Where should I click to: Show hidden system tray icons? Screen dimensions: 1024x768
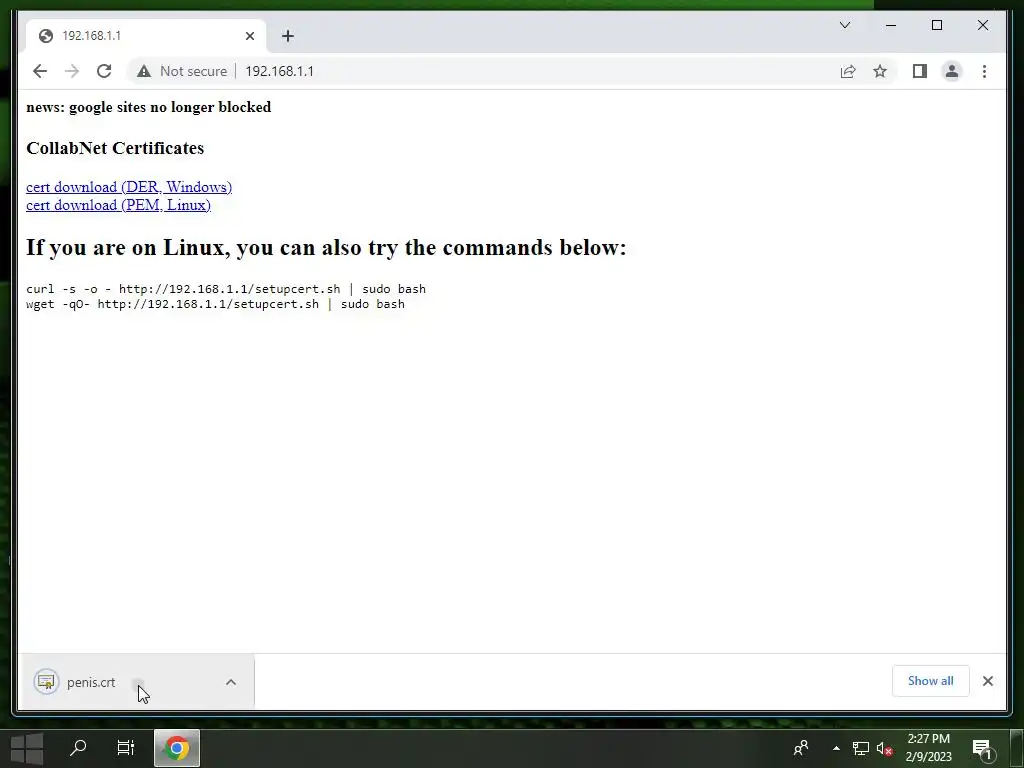click(837, 748)
